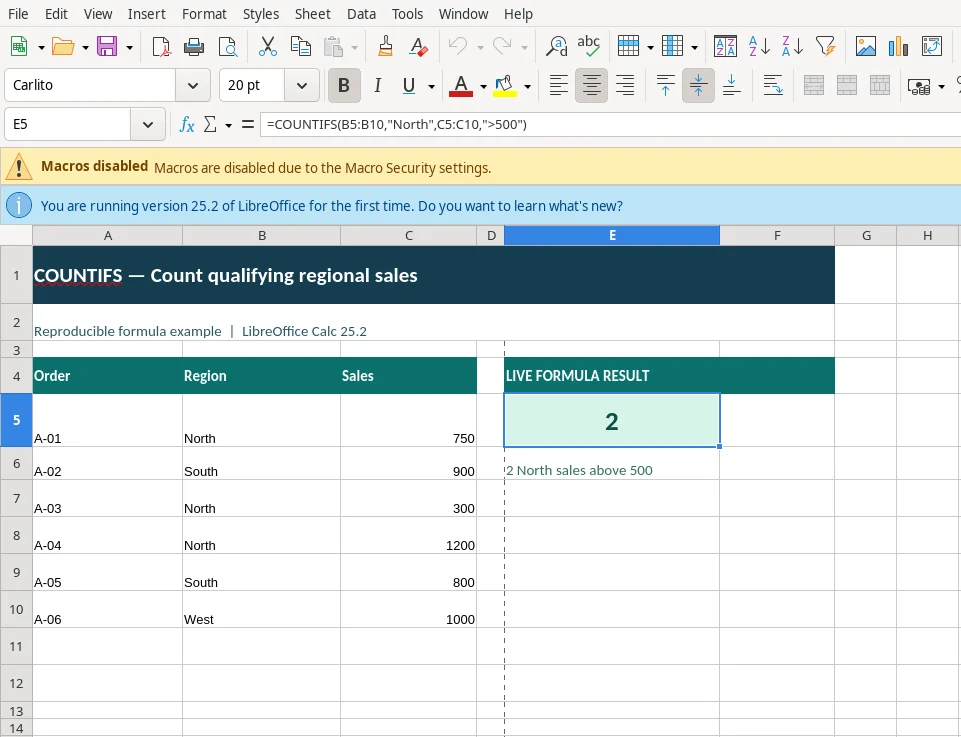Click the Print icon
Viewport: 961px width, 737px height.
194,47
